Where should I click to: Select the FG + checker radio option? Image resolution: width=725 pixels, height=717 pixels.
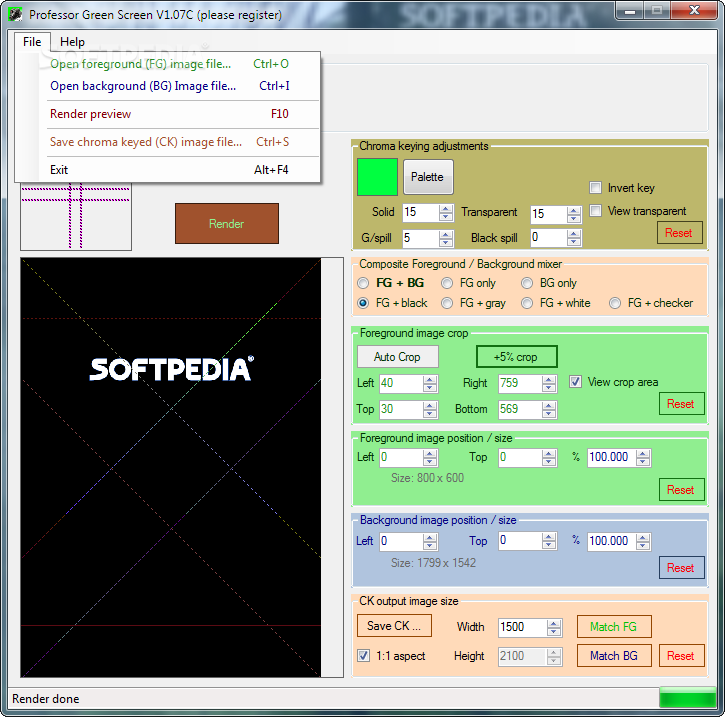(x=615, y=303)
